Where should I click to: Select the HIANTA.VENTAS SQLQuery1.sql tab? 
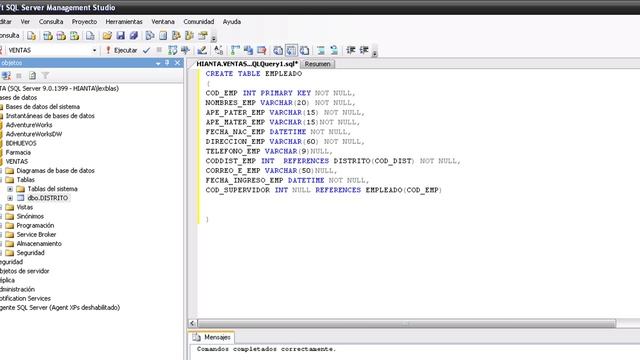[x=247, y=64]
